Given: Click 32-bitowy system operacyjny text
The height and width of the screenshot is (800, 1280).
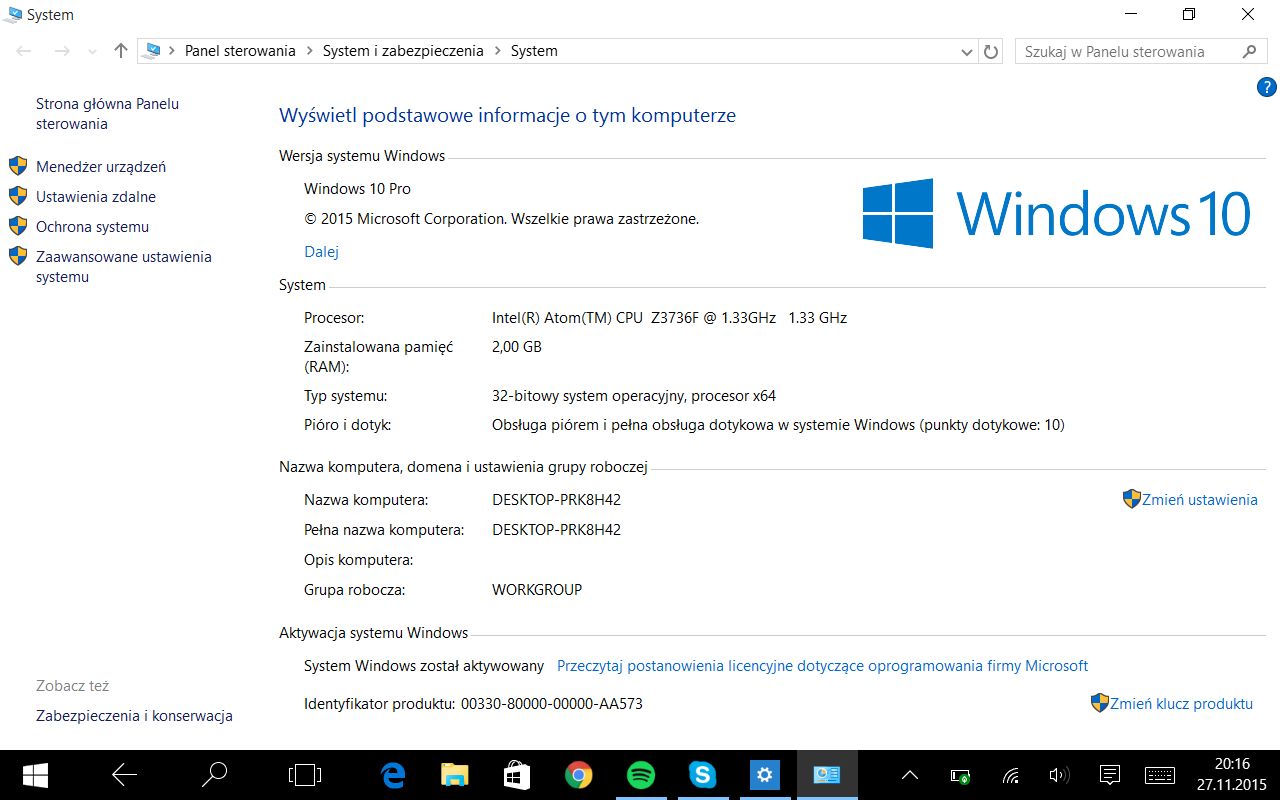Looking at the screenshot, I should [x=634, y=396].
